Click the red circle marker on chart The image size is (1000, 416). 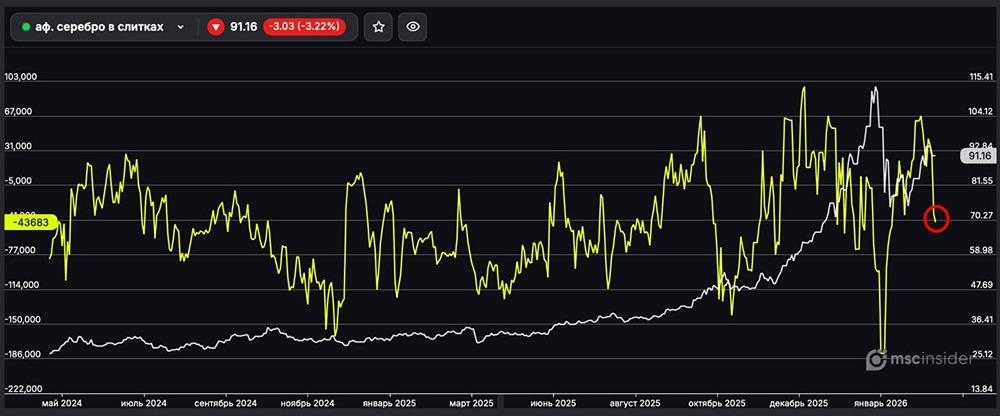(x=936, y=219)
